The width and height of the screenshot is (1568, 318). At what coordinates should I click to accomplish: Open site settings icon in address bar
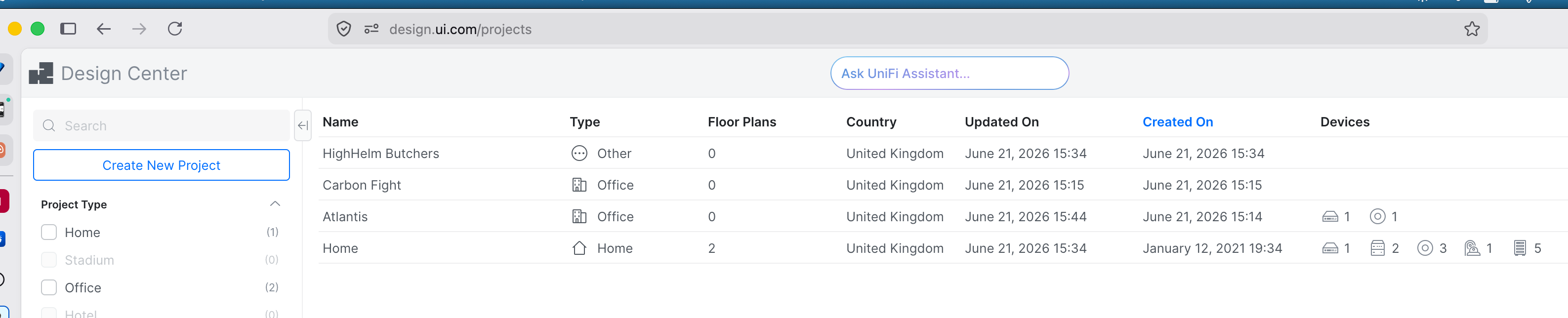pos(371,29)
